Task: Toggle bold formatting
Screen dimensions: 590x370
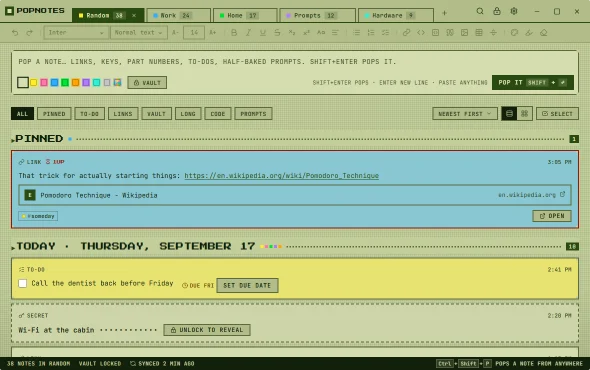Action: pos(234,33)
